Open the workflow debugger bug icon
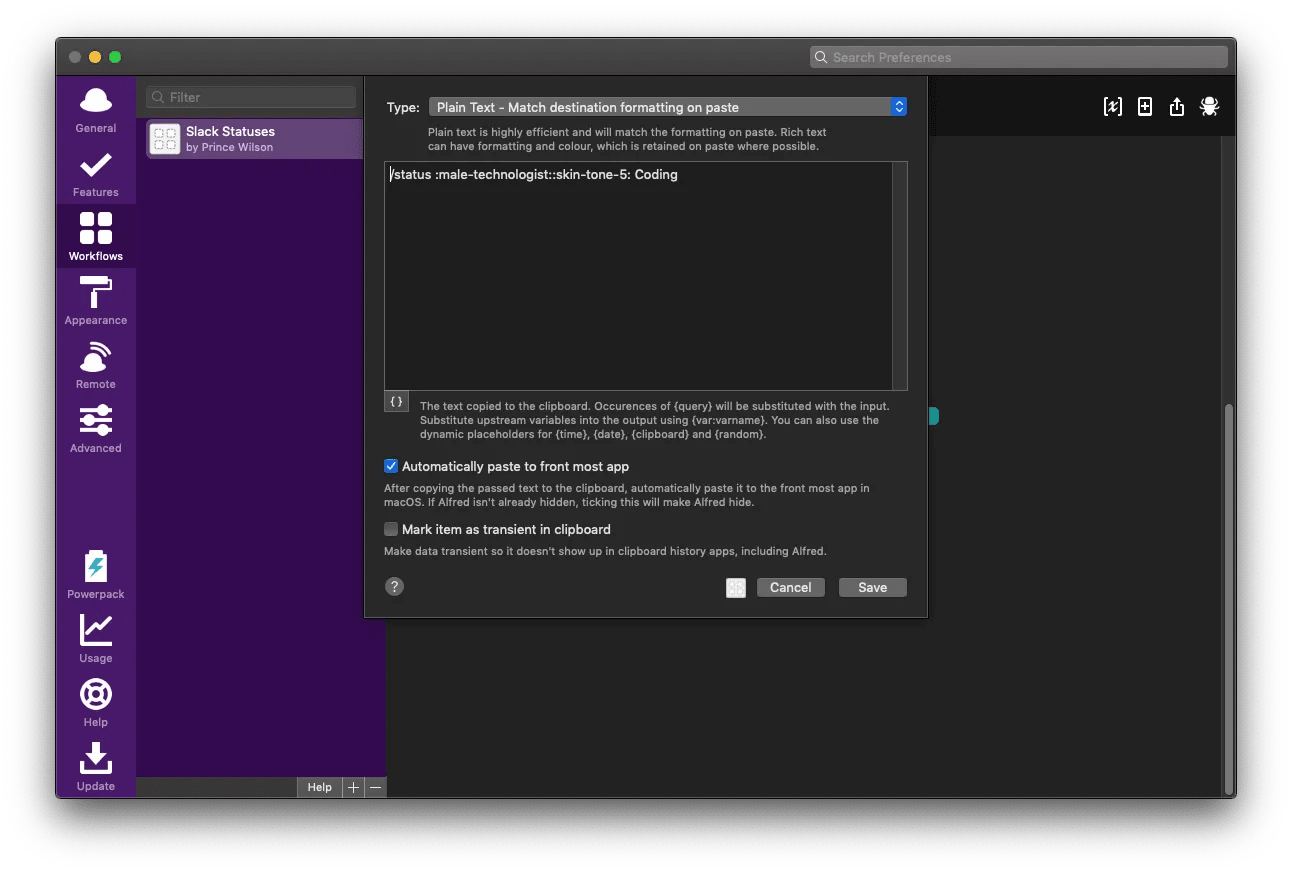Viewport: 1292px width, 872px height. pyautogui.click(x=1209, y=106)
